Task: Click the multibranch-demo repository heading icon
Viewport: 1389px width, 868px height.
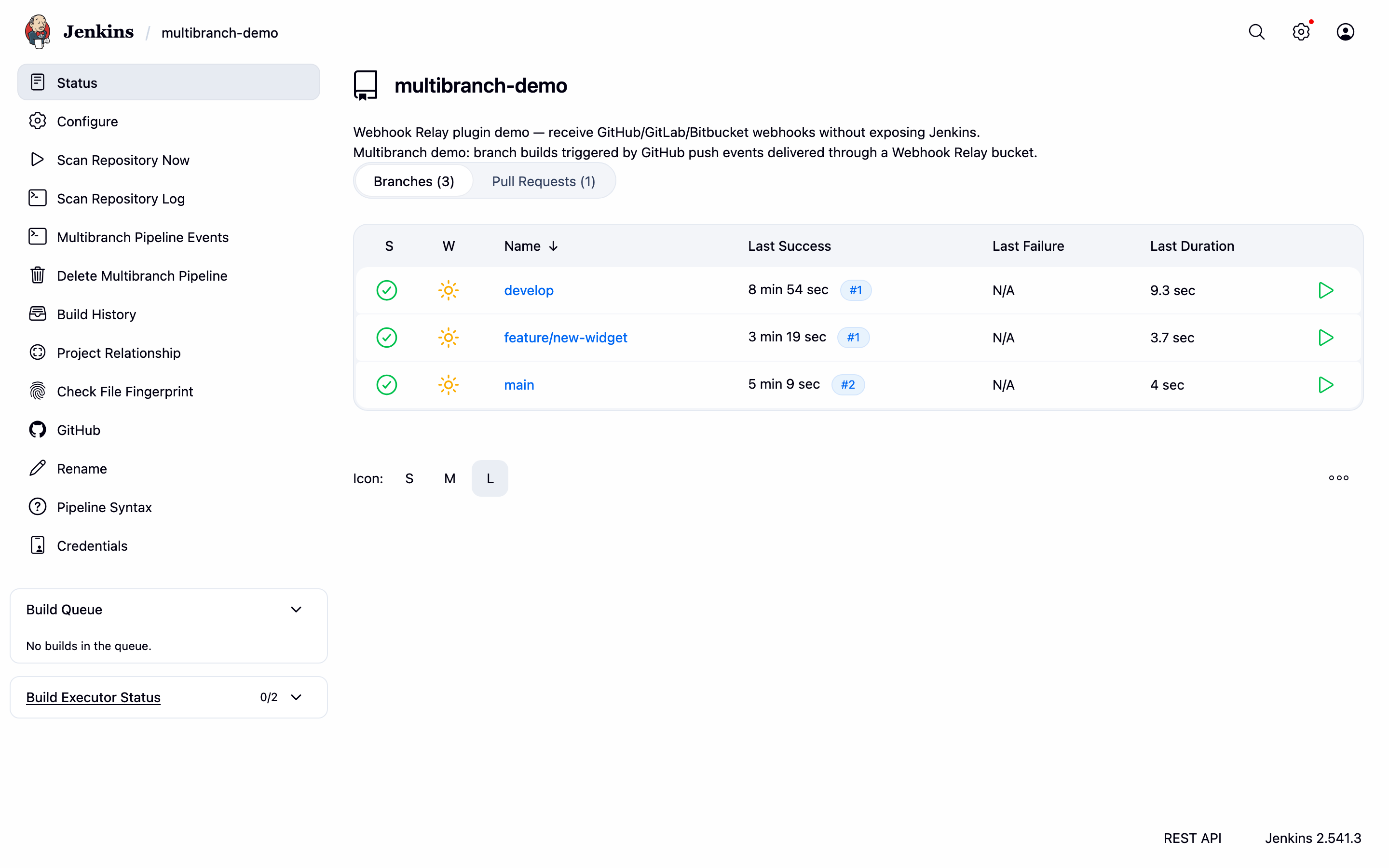Action: pyautogui.click(x=366, y=85)
